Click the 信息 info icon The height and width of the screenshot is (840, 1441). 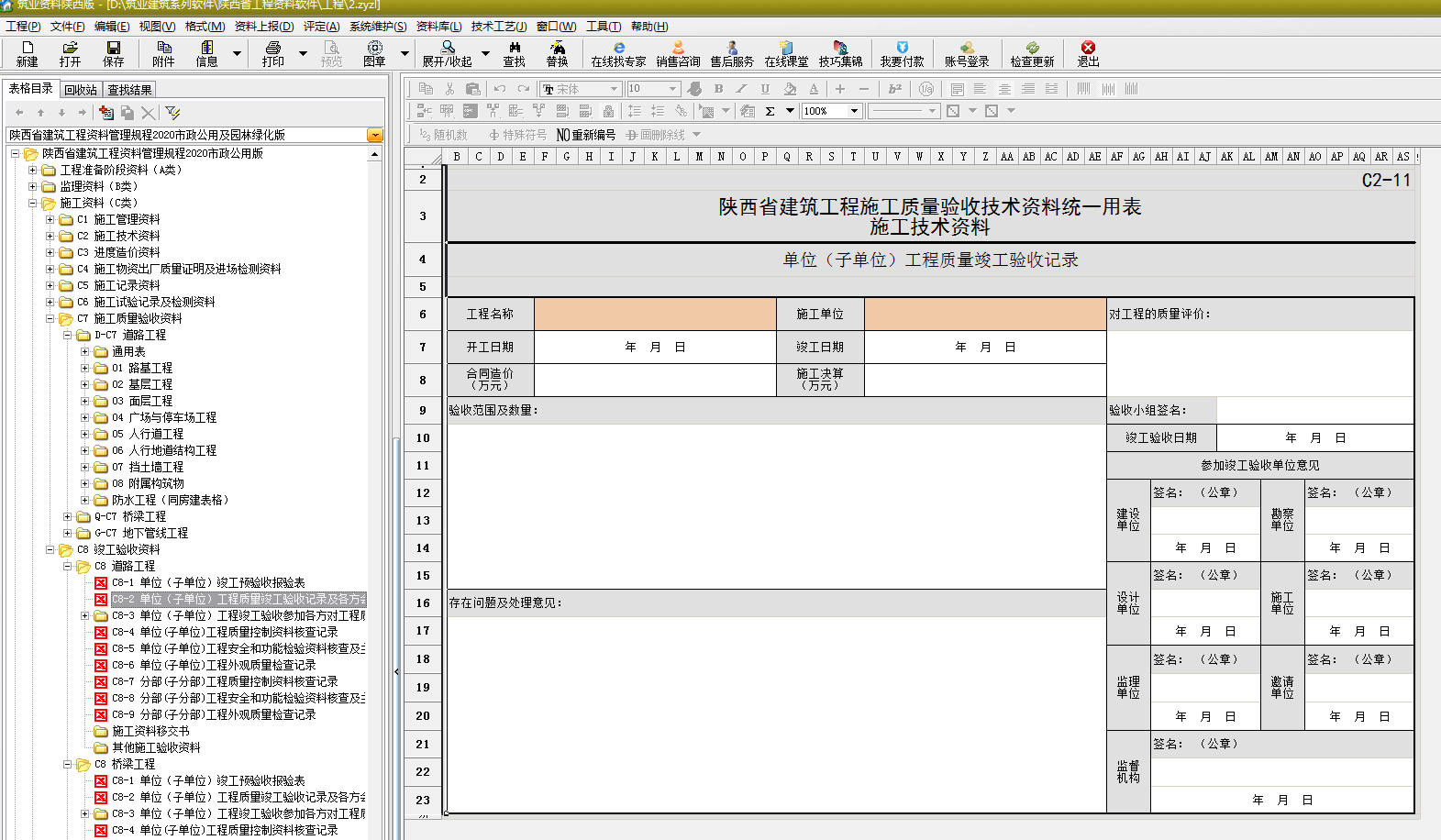pos(206,54)
